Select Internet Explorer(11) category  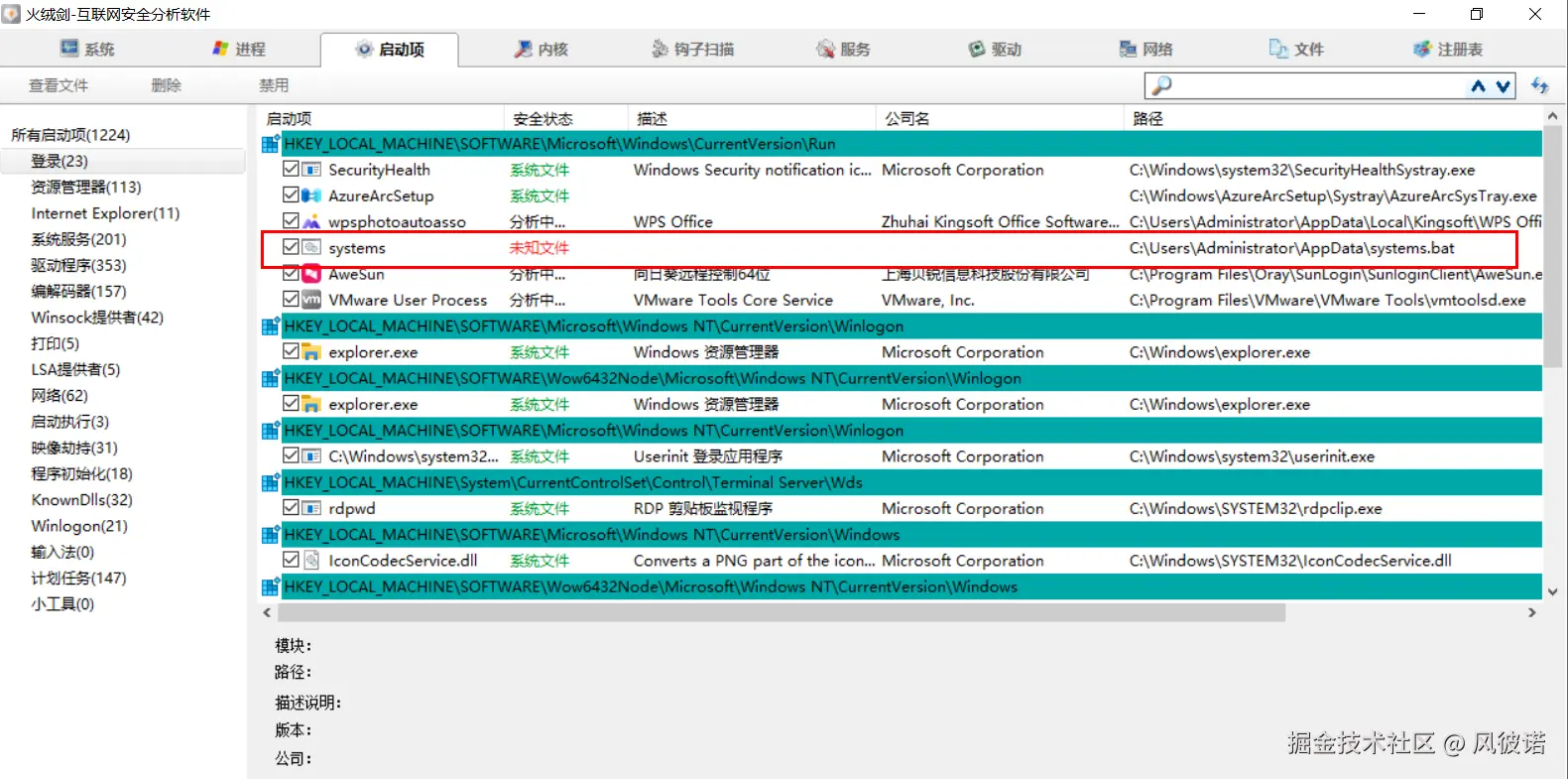(x=105, y=213)
